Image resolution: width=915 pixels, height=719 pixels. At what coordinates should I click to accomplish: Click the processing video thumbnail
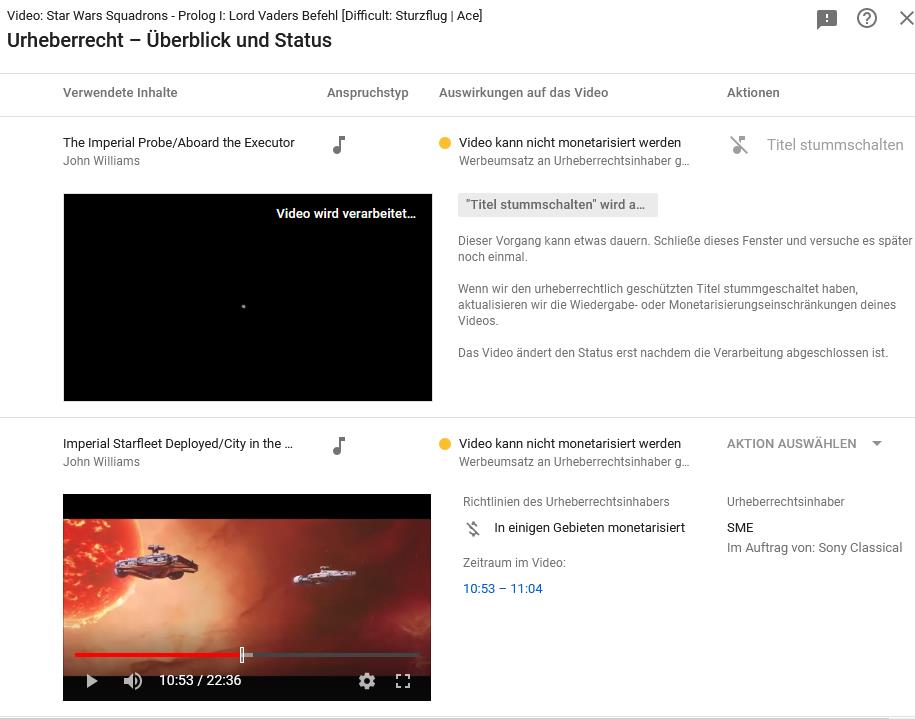pyautogui.click(x=247, y=297)
